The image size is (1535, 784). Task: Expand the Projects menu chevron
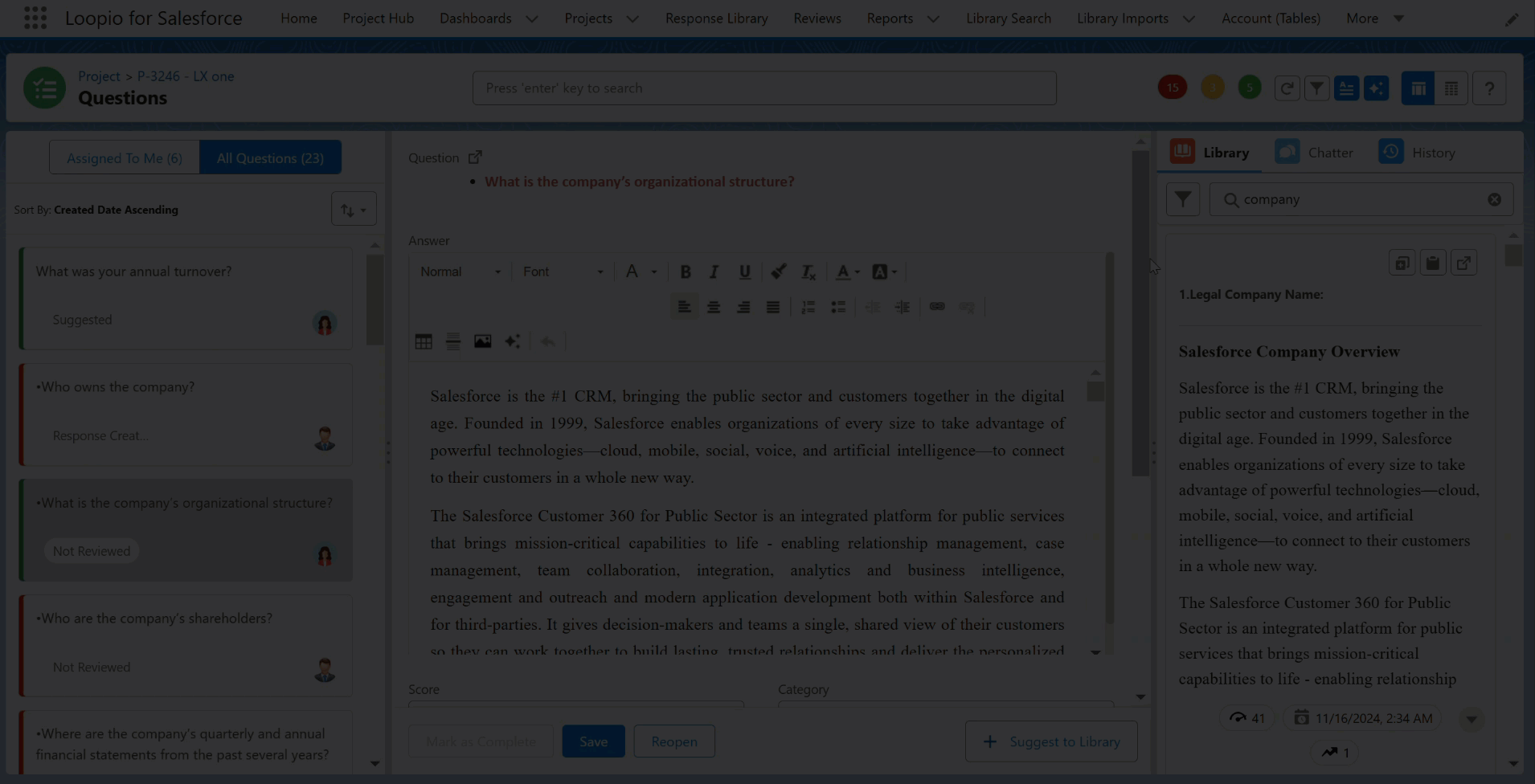coord(632,18)
